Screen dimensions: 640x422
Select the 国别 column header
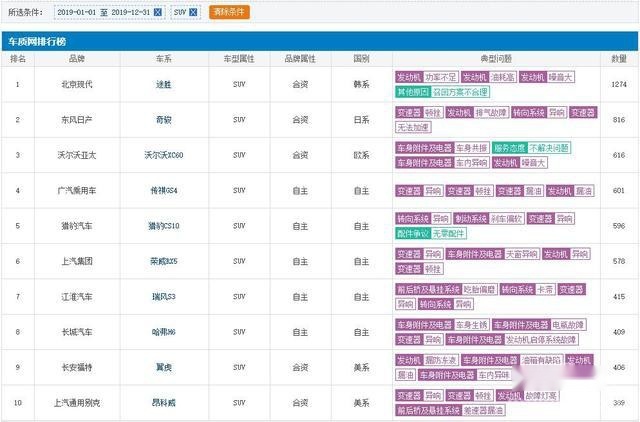[x=361, y=59]
